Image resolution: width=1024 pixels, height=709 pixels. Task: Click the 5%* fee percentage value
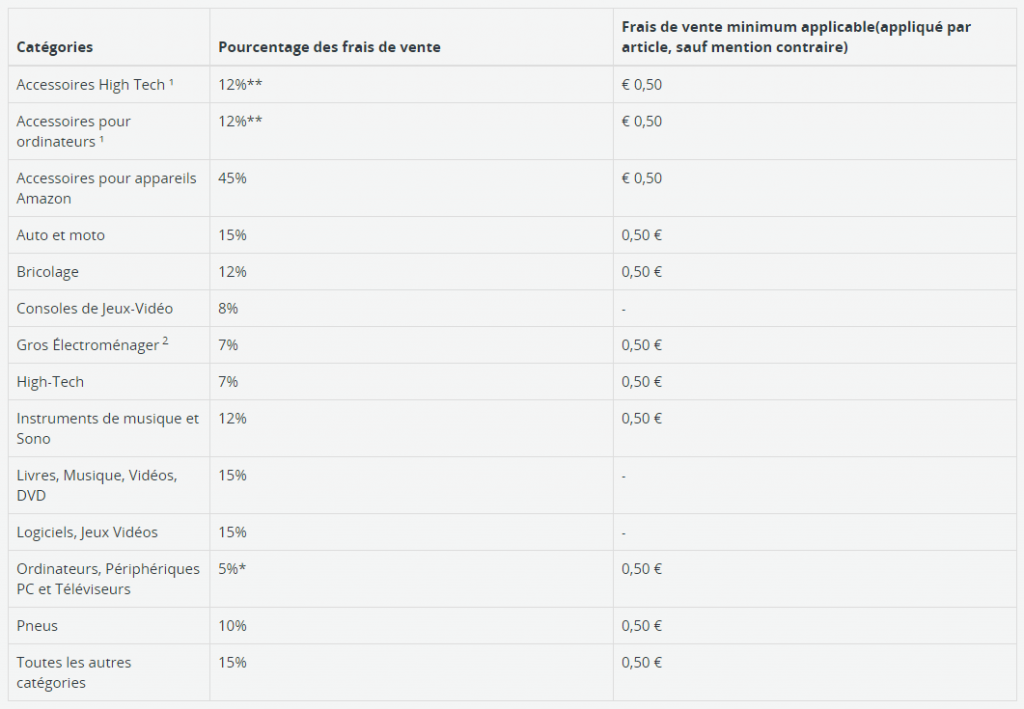pos(232,569)
